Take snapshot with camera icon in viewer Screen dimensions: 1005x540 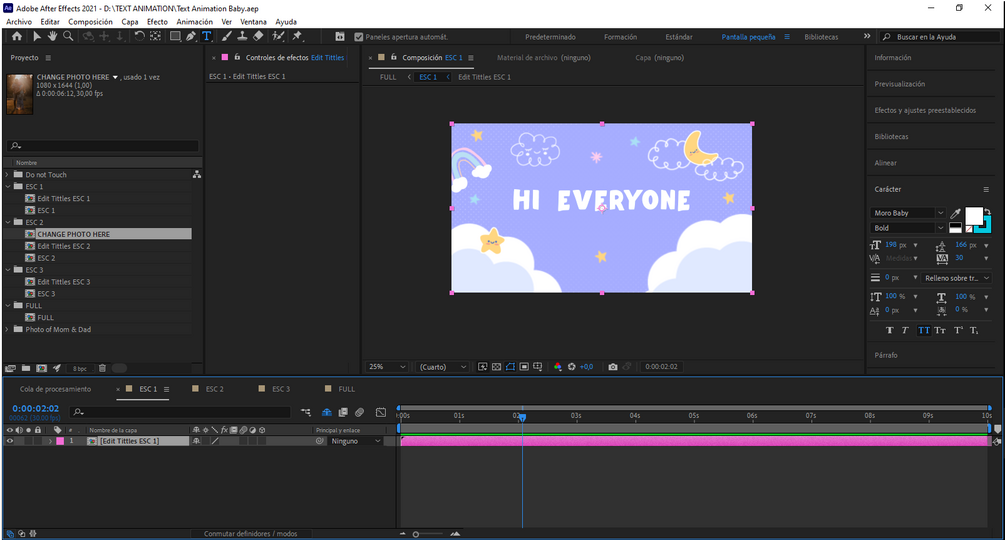pyautogui.click(x=613, y=366)
